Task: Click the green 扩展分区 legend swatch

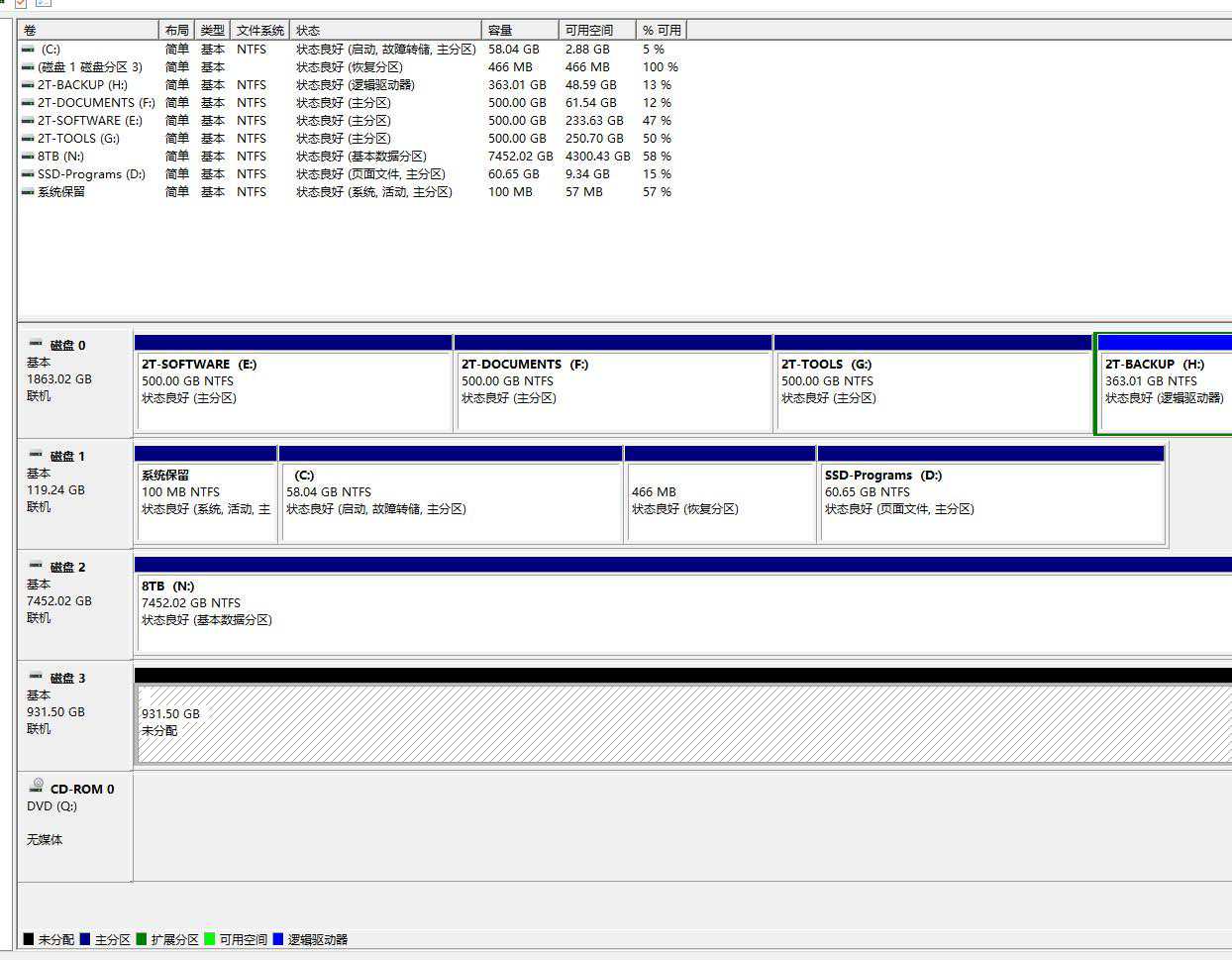Action: 142,939
